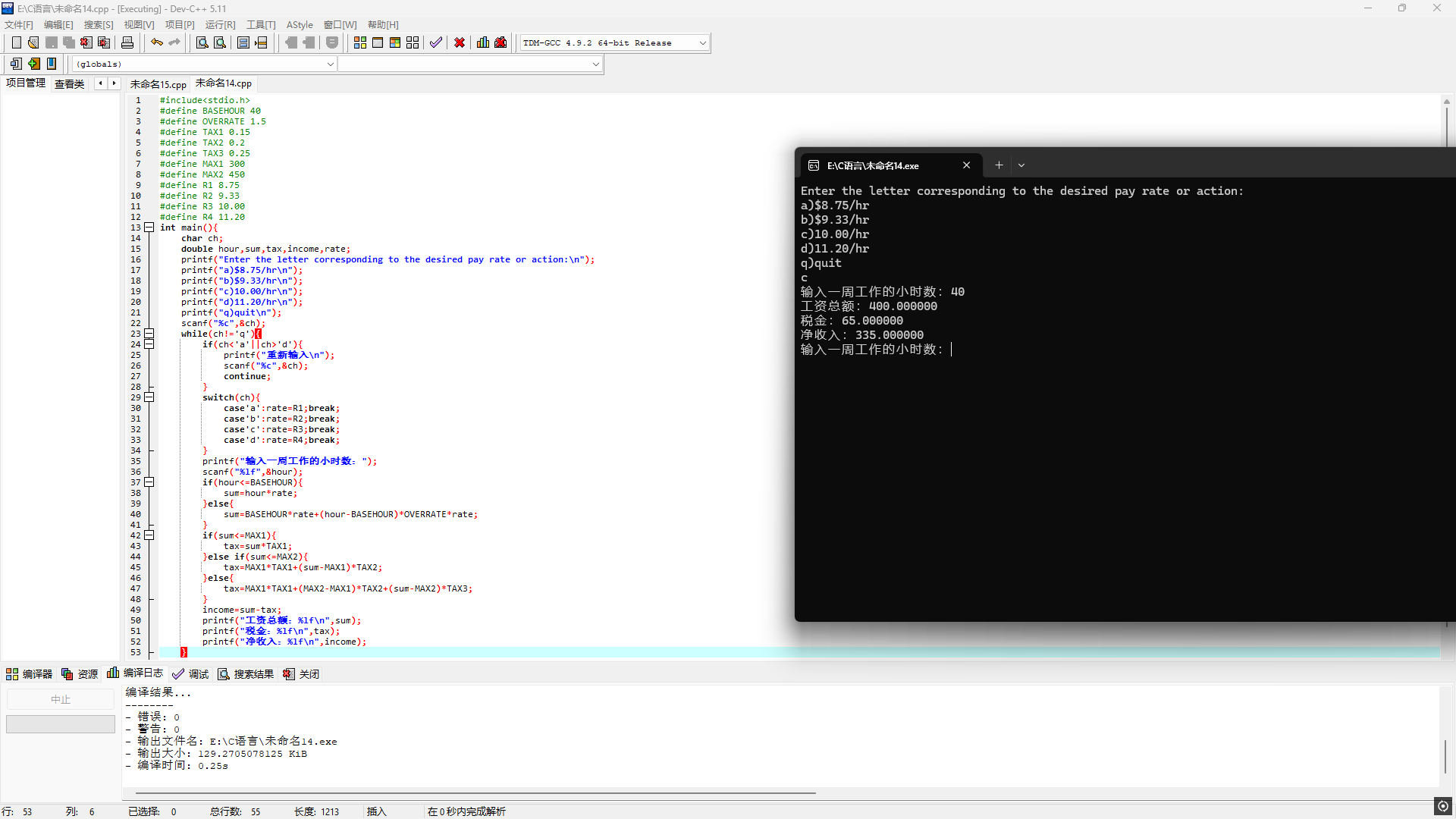Click the New file toolbar icon

click(17, 42)
